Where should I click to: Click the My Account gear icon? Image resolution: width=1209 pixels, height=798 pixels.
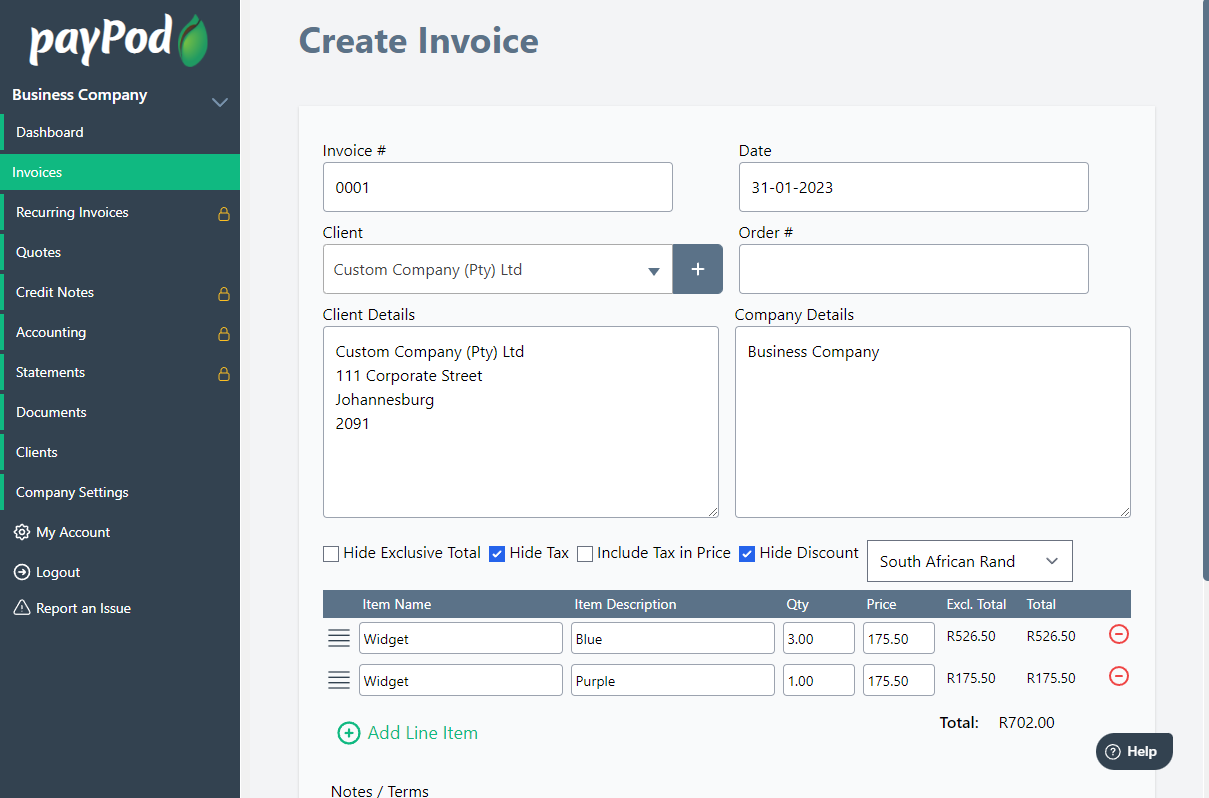click(22, 532)
